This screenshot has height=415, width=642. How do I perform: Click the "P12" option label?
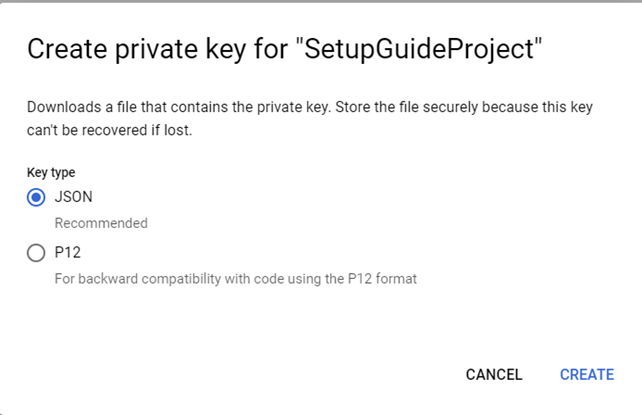(67, 254)
